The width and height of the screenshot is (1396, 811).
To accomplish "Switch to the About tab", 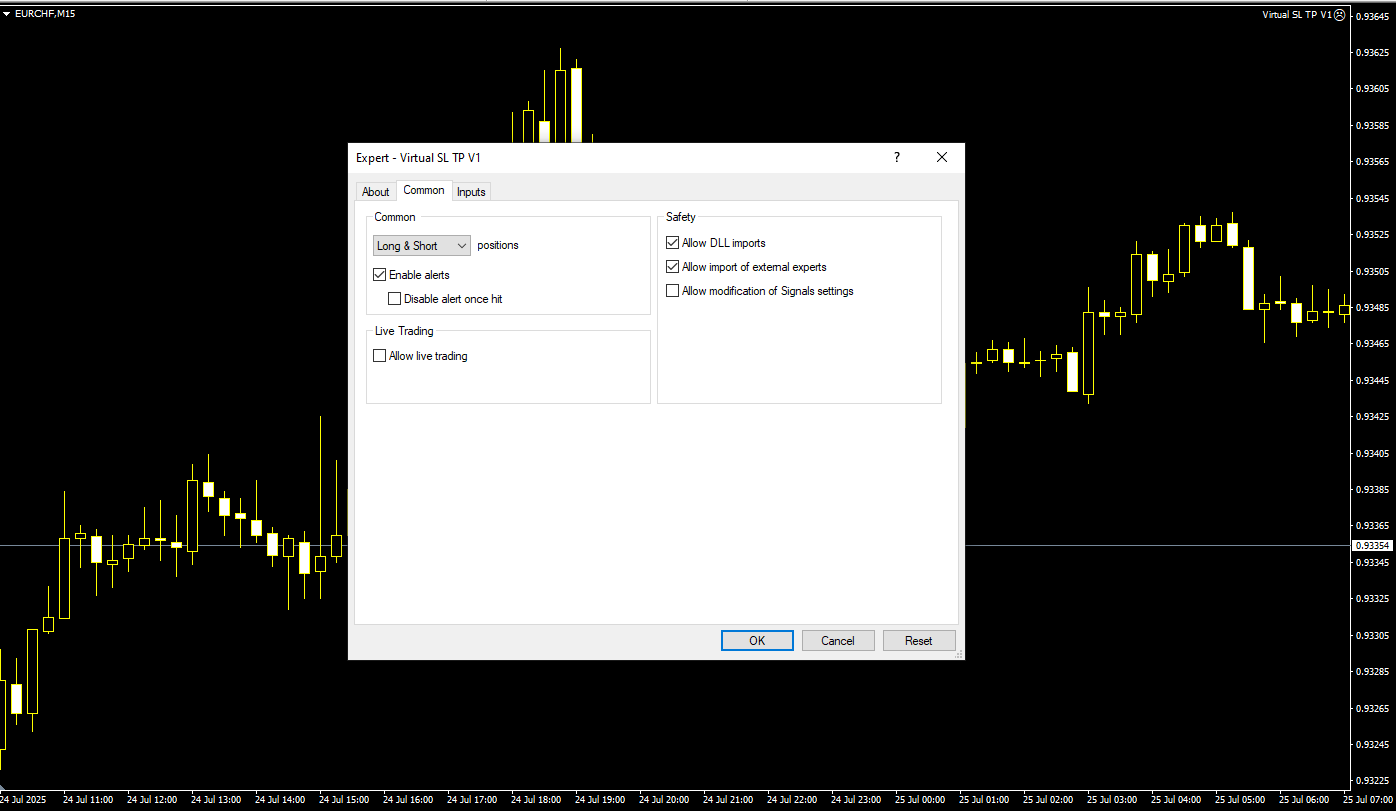I will pos(375,192).
